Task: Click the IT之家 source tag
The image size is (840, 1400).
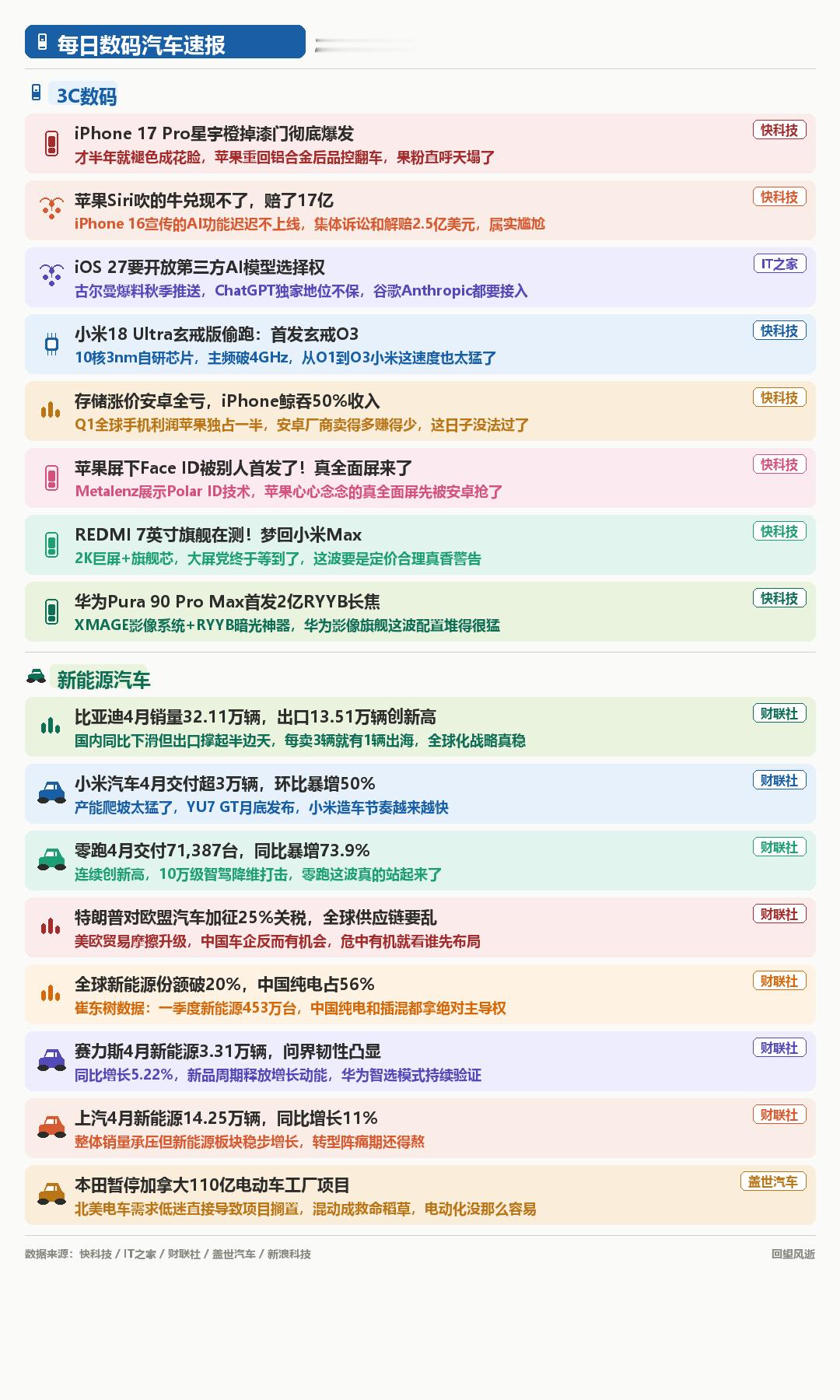Action: point(779,264)
